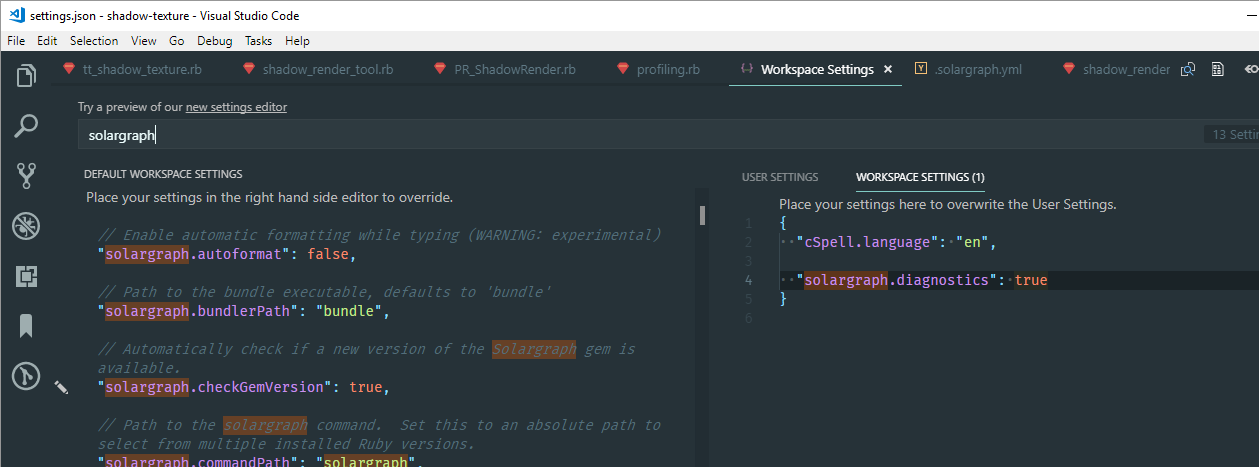This screenshot has height=467, width=1259.
Task: Open the Git graph icon in activity bar
Action: coord(26,376)
